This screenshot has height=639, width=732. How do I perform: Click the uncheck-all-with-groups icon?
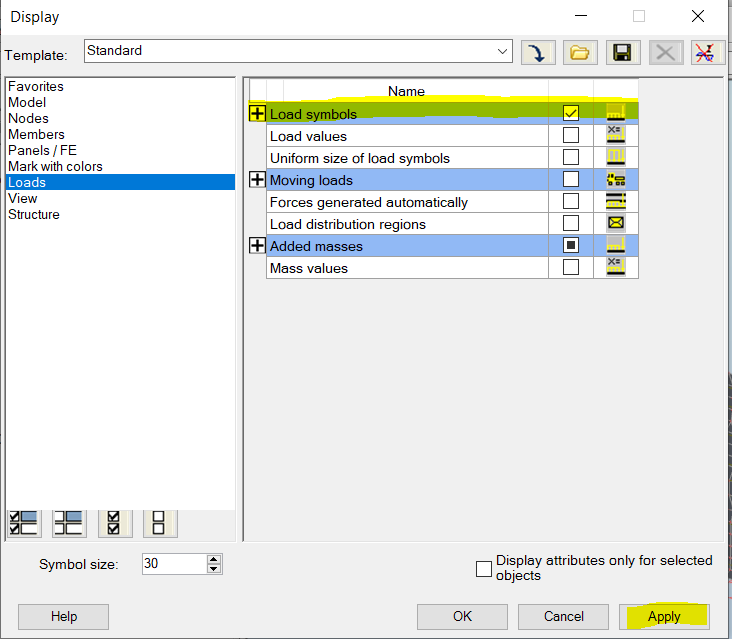tap(69, 523)
